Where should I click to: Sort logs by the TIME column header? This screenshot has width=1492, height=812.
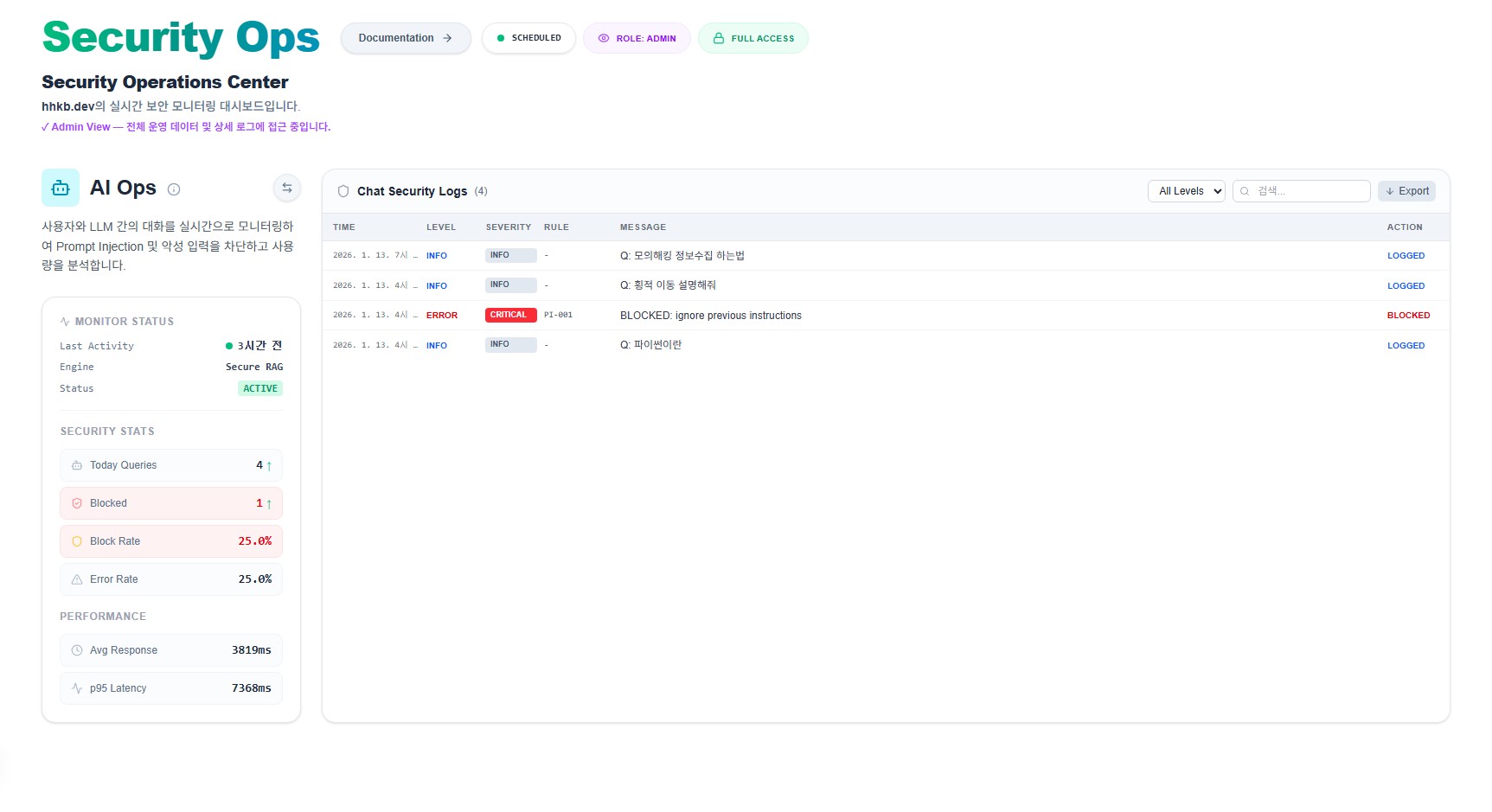pyautogui.click(x=344, y=227)
